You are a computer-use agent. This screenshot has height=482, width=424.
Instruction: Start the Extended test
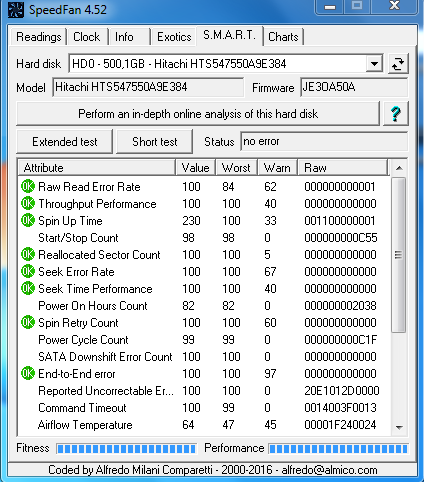[65, 142]
